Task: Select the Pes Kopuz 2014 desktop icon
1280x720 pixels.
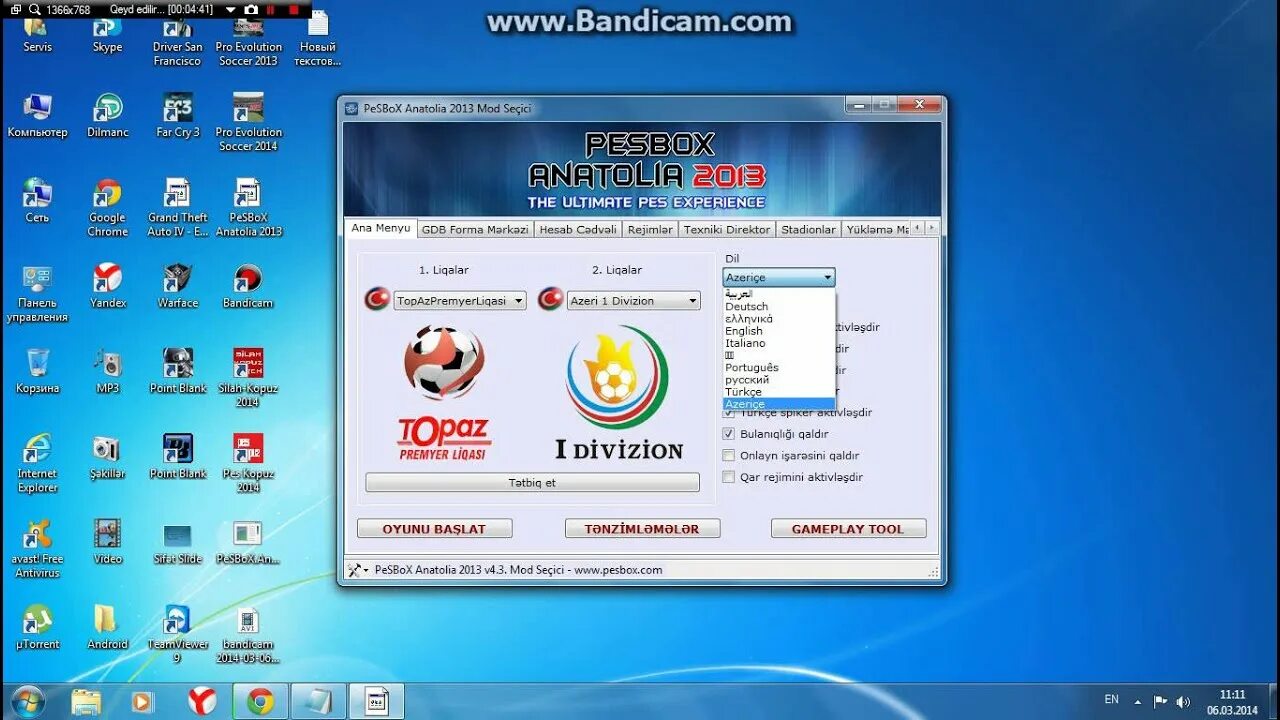Action: coord(248,464)
